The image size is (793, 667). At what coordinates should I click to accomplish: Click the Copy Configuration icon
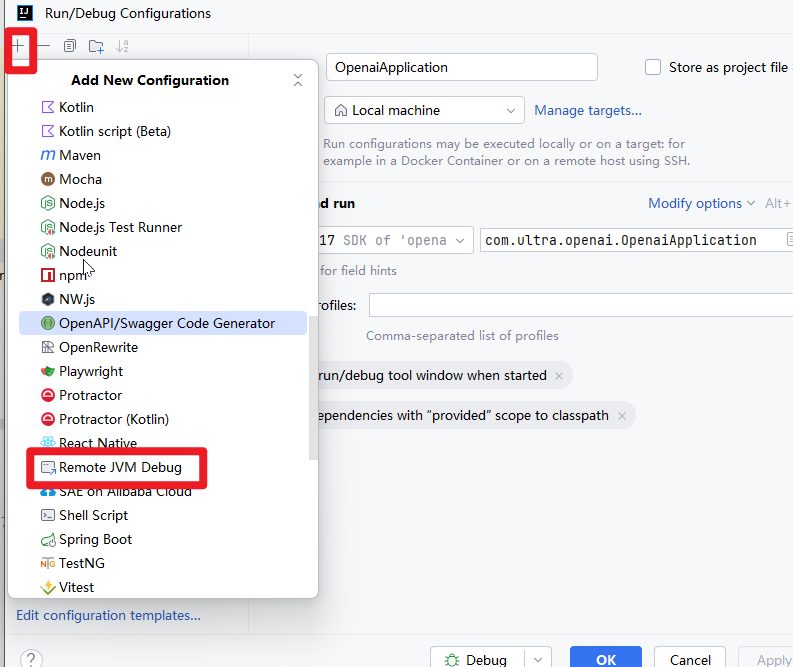tap(70, 46)
